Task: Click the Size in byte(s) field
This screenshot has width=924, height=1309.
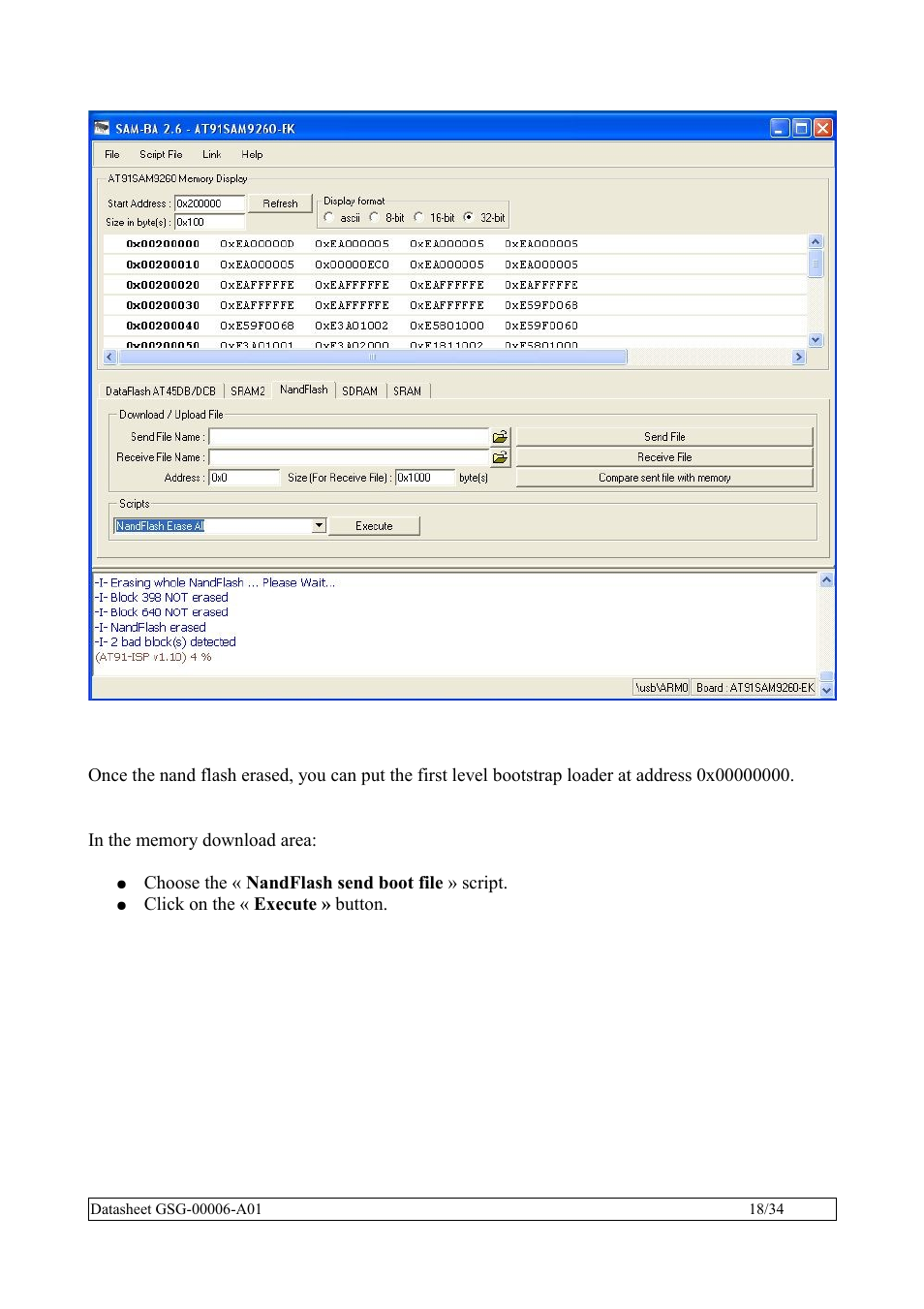Action: (209, 222)
